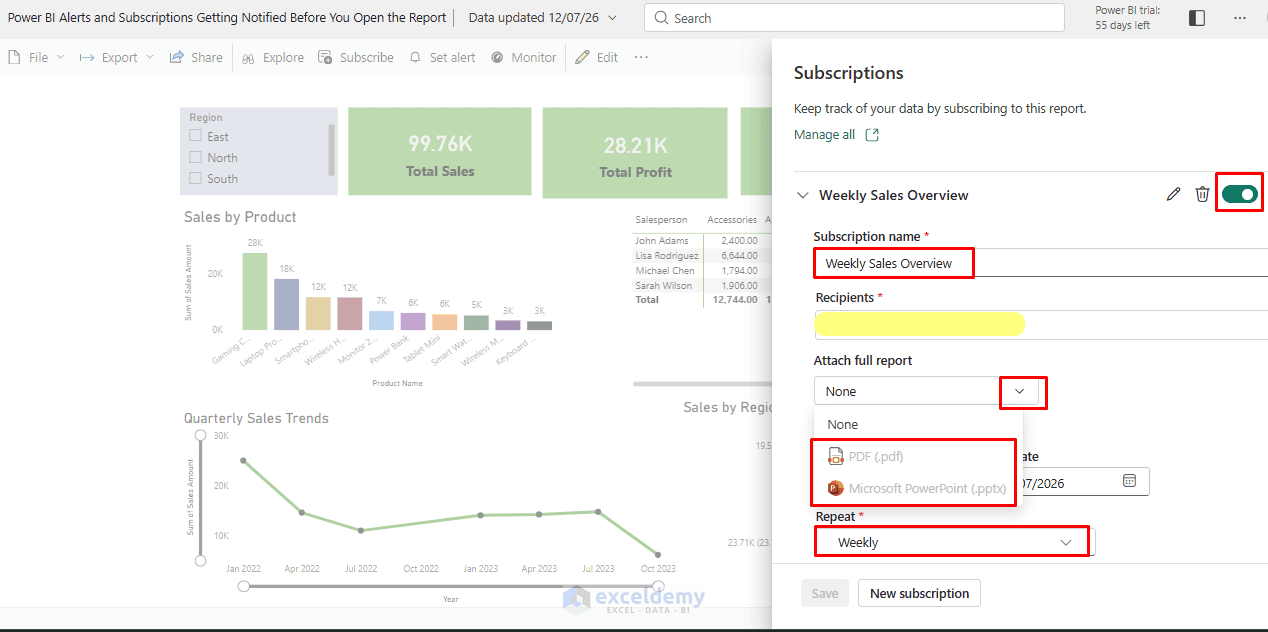Viewport: 1268px width, 632px height.
Task: Click the Laptop bar labeled 18K
Action: (x=287, y=304)
